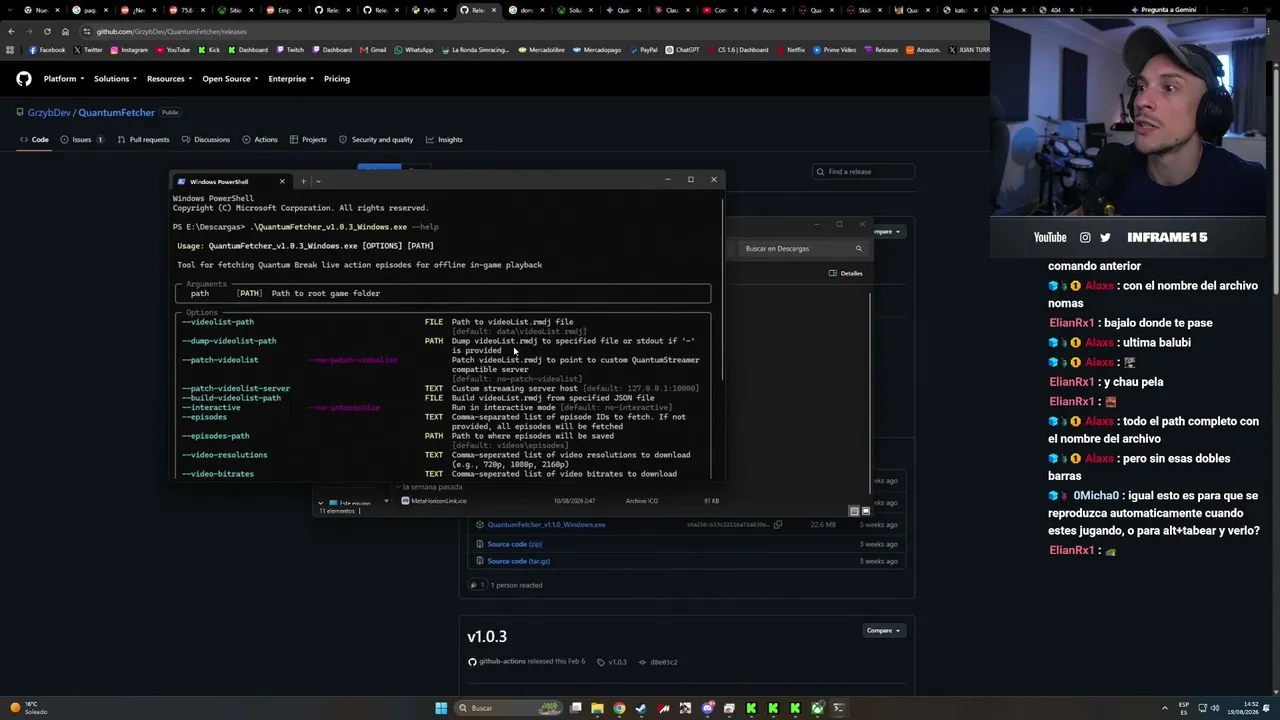This screenshot has height=720, width=1280.
Task: Open the browser tab search dropdown
Action: point(11,10)
